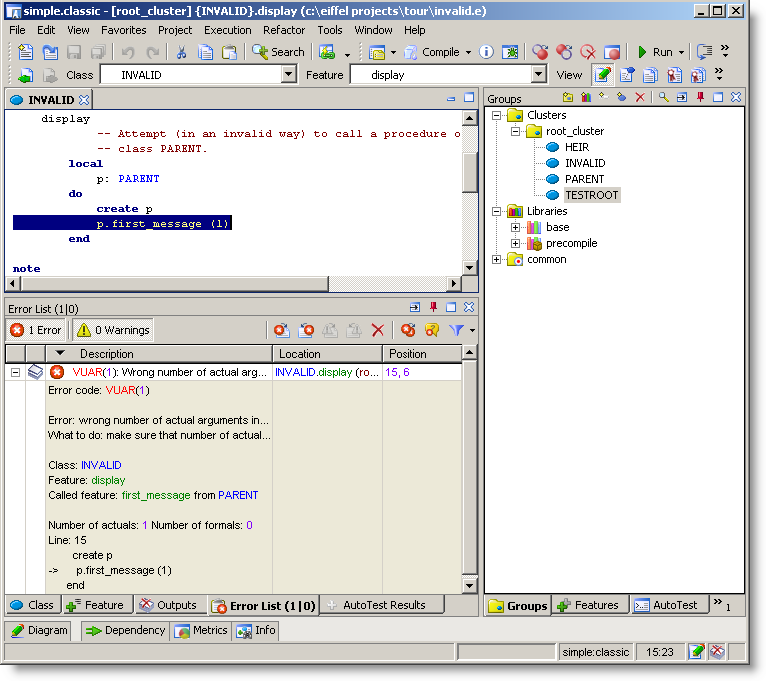The height and width of the screenshot is (681, 766).
Task: Click the red X delete icon in Error List
Action: (378, 330)
